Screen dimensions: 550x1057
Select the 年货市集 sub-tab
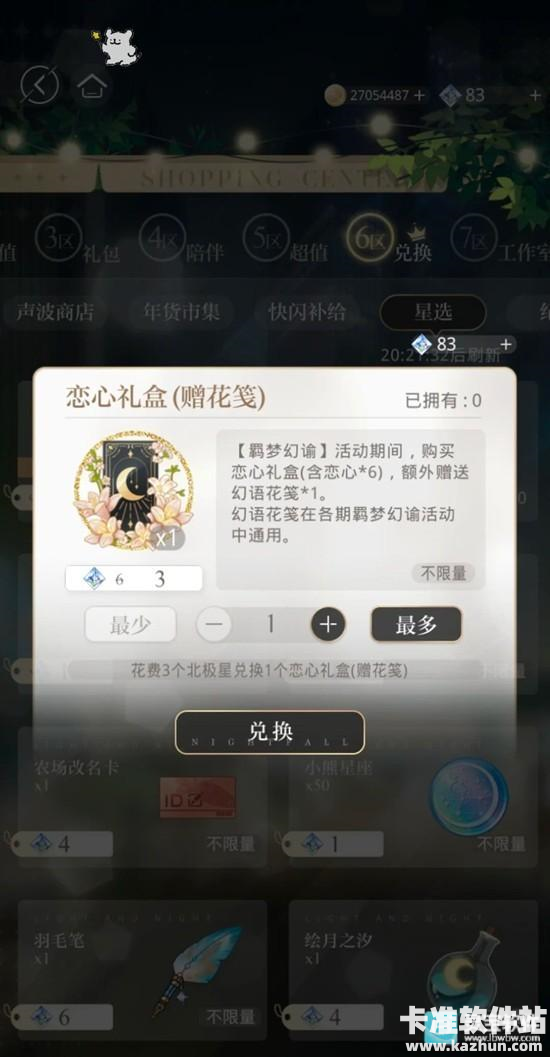click(180, 312)
